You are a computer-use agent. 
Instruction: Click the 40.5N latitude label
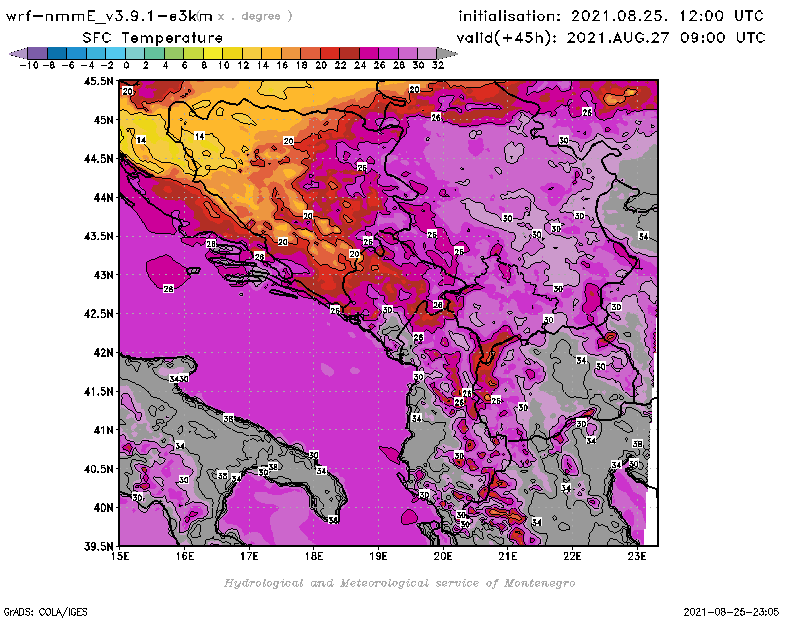(98, 469)
